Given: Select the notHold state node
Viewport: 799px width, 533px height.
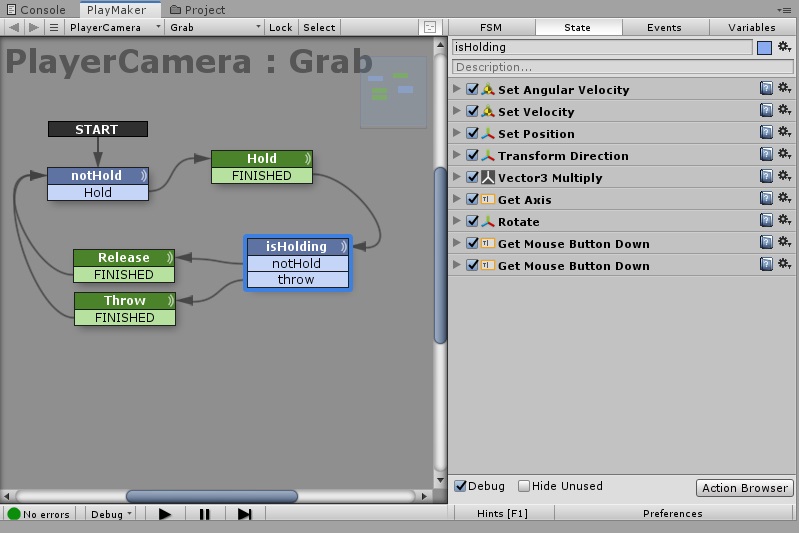Looking at the screenshot, I should point(98,176).
